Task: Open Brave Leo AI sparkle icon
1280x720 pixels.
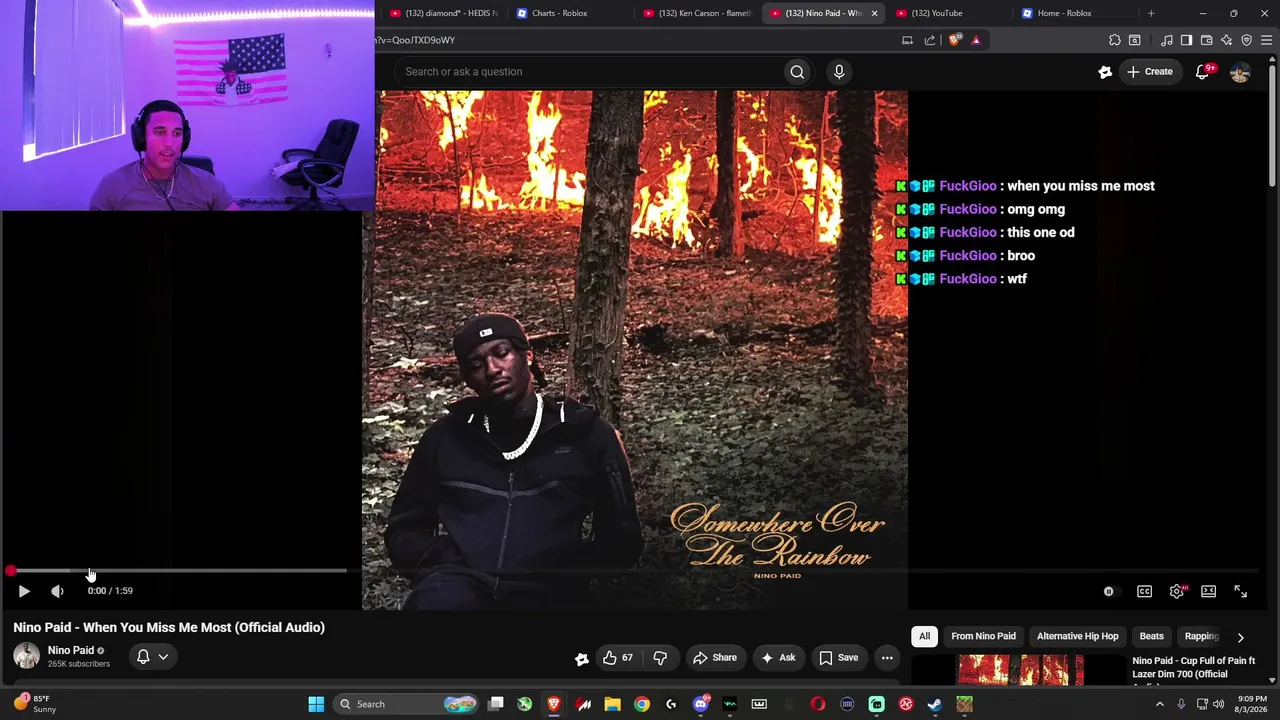Action: coord(1226,40)
